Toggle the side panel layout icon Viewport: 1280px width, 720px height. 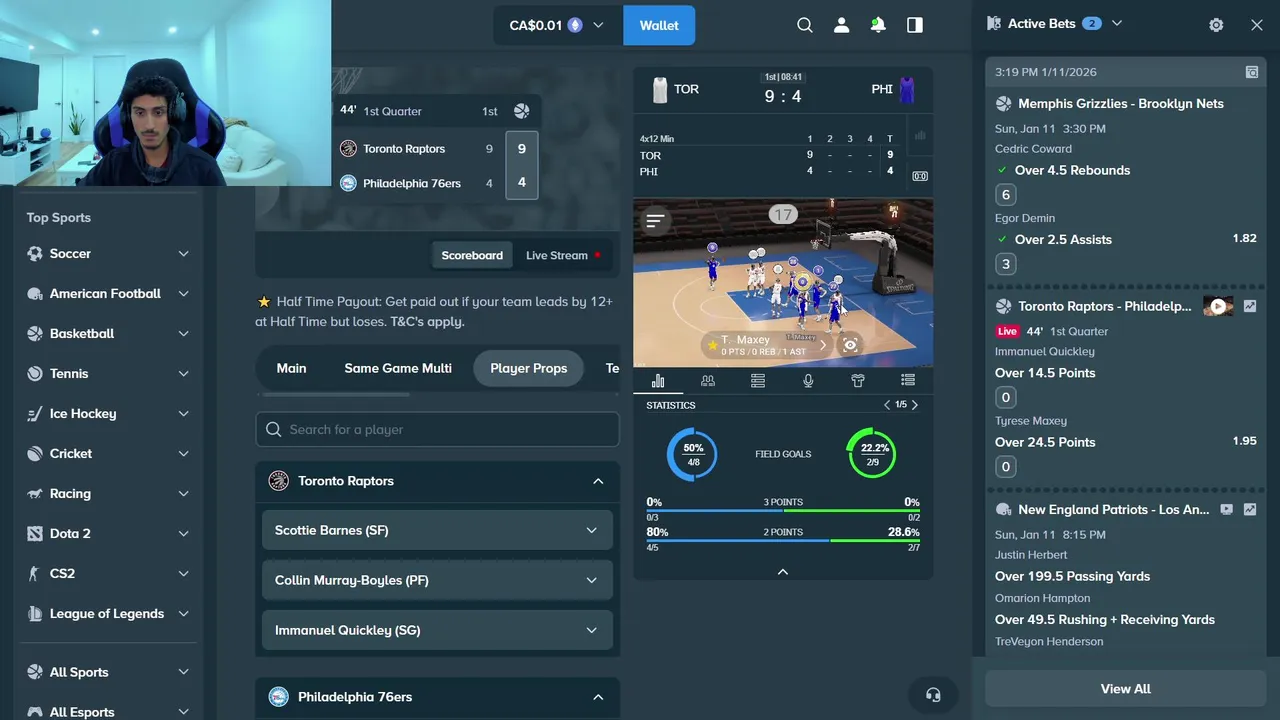click(x=915, y=25)
